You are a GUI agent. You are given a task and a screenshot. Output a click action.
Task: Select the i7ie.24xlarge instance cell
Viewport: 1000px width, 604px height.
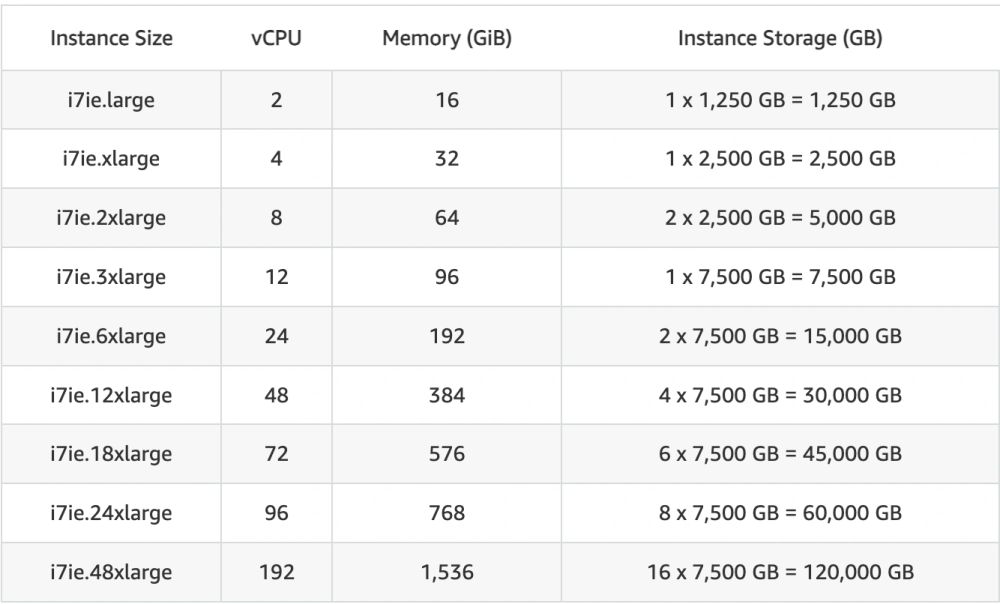111,513
